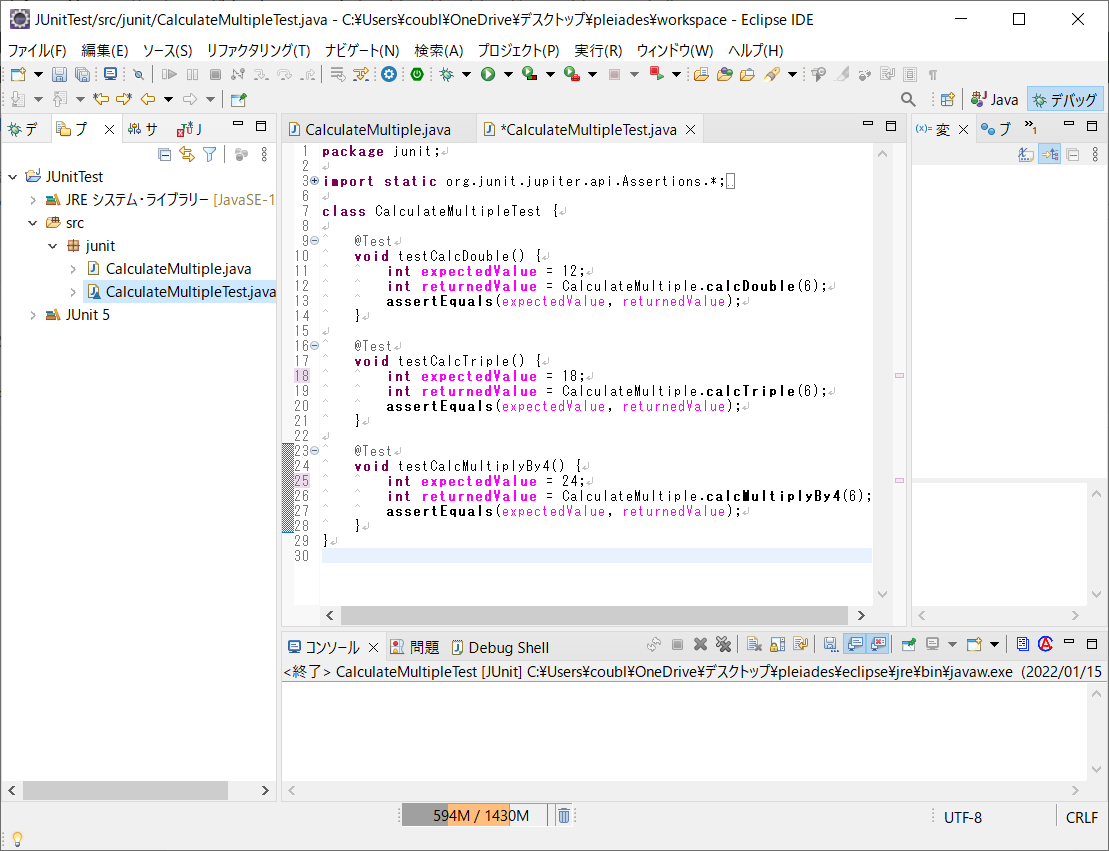Expand the JRE システム・ライブラリー node
The height and width of the screenshot is (851, 1109).
click(33, 200)
